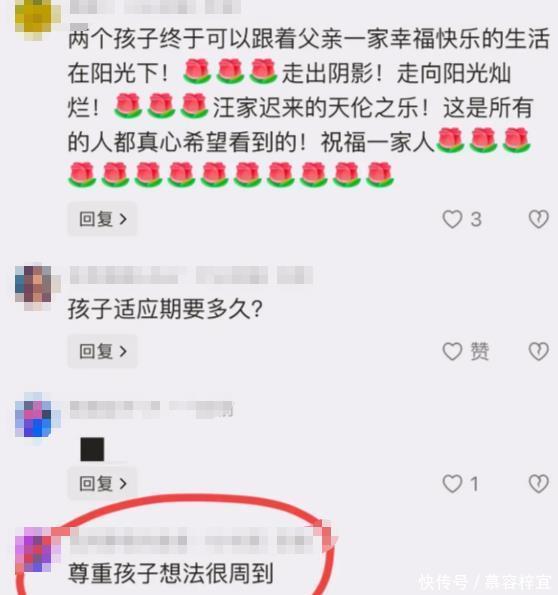
Task: Reply to the first long comment
Action: tap(102, 219)
